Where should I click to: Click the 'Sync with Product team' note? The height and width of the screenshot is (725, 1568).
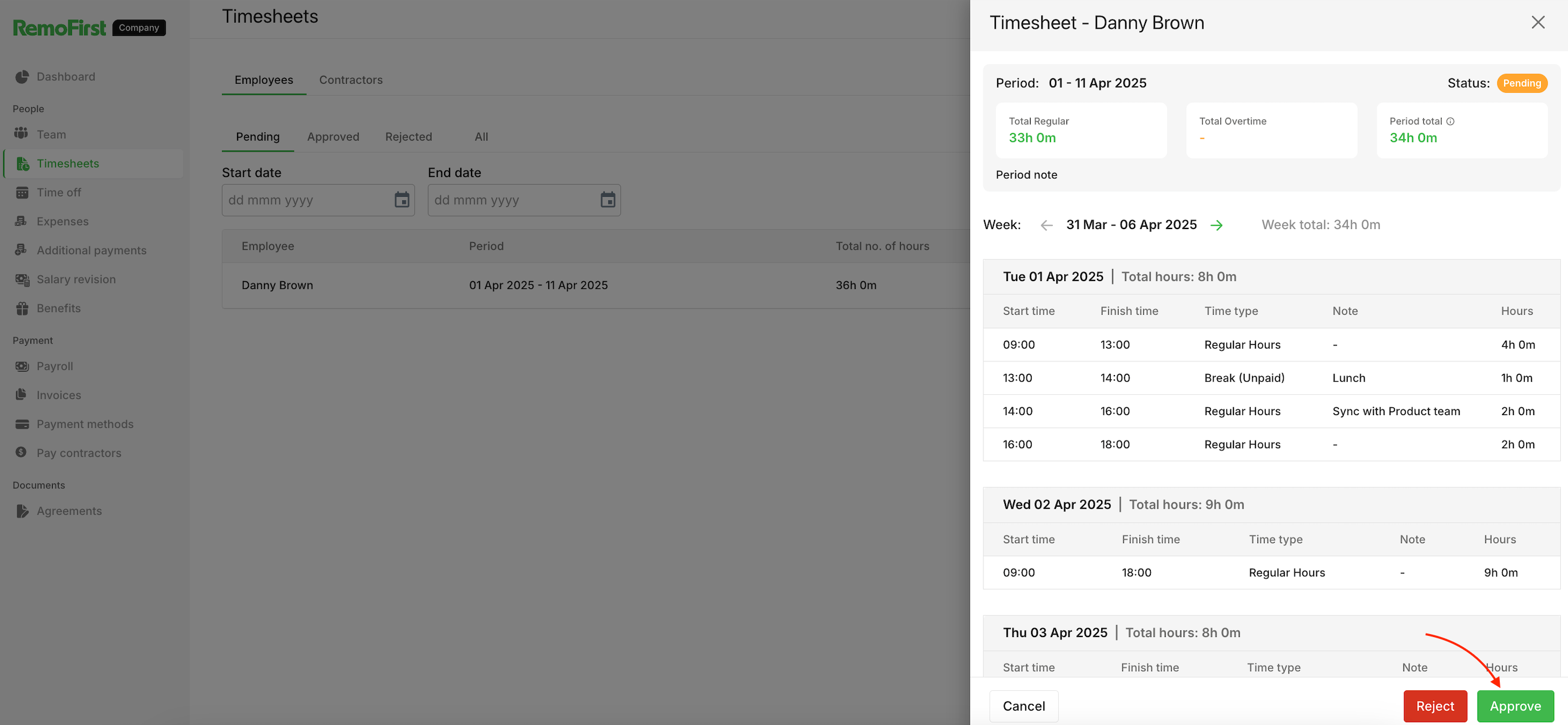pos(1396,411)
